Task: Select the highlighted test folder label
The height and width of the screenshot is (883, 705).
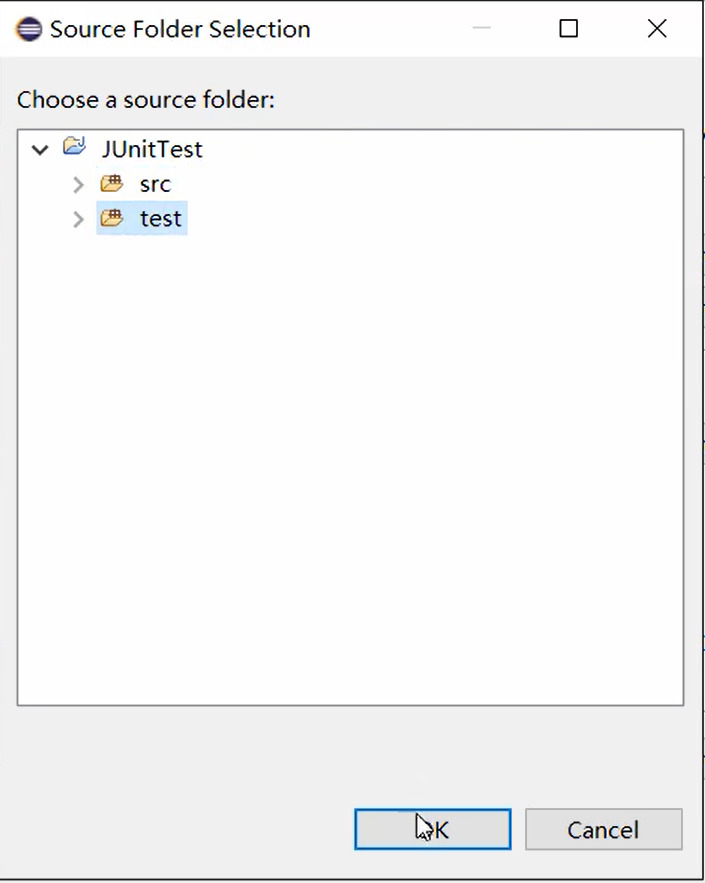Action: tap(161, 218)
